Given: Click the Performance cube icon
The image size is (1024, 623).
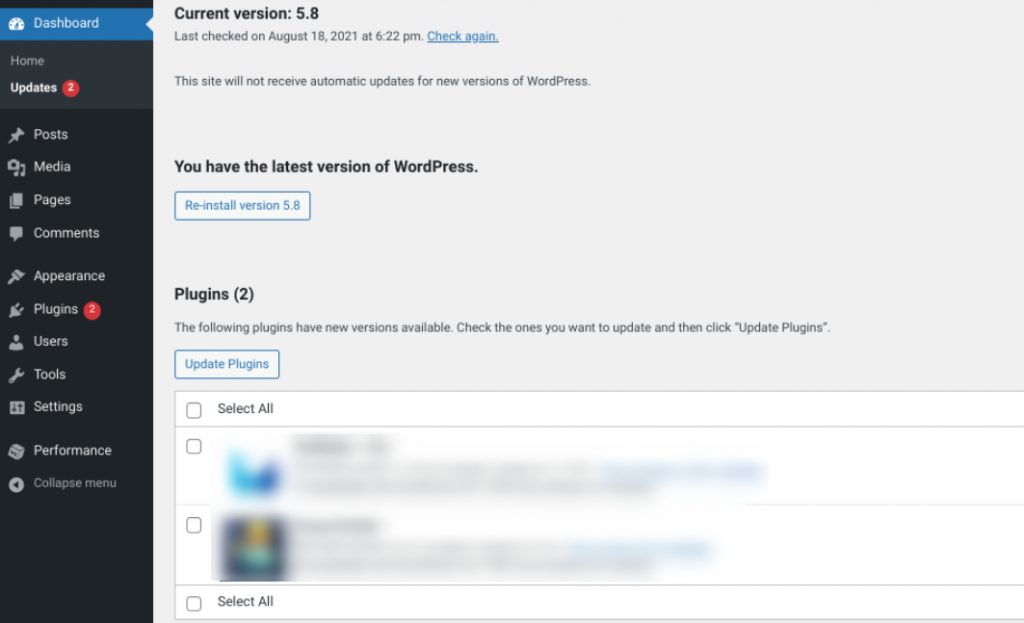Looking at the screenshot, I should (16, 451).
